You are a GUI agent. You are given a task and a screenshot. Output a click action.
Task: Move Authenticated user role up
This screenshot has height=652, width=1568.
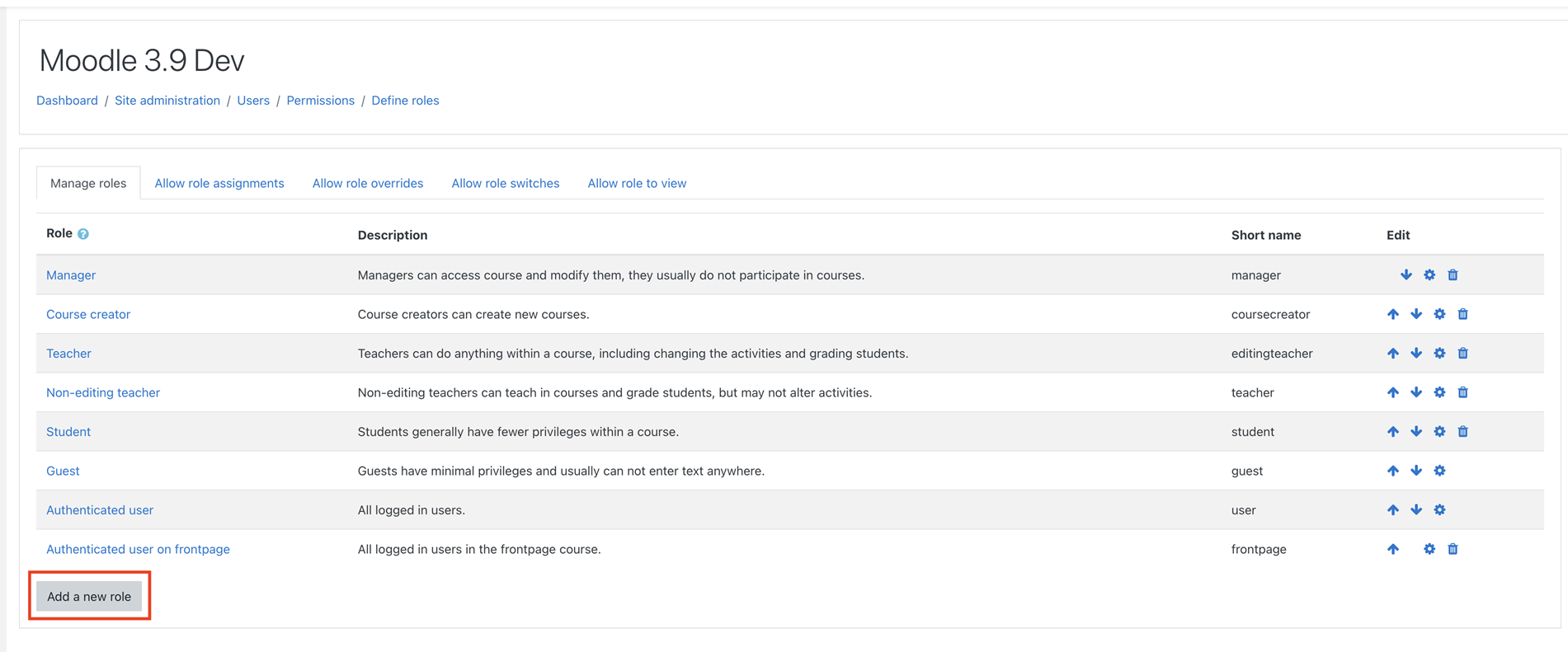1393,509
